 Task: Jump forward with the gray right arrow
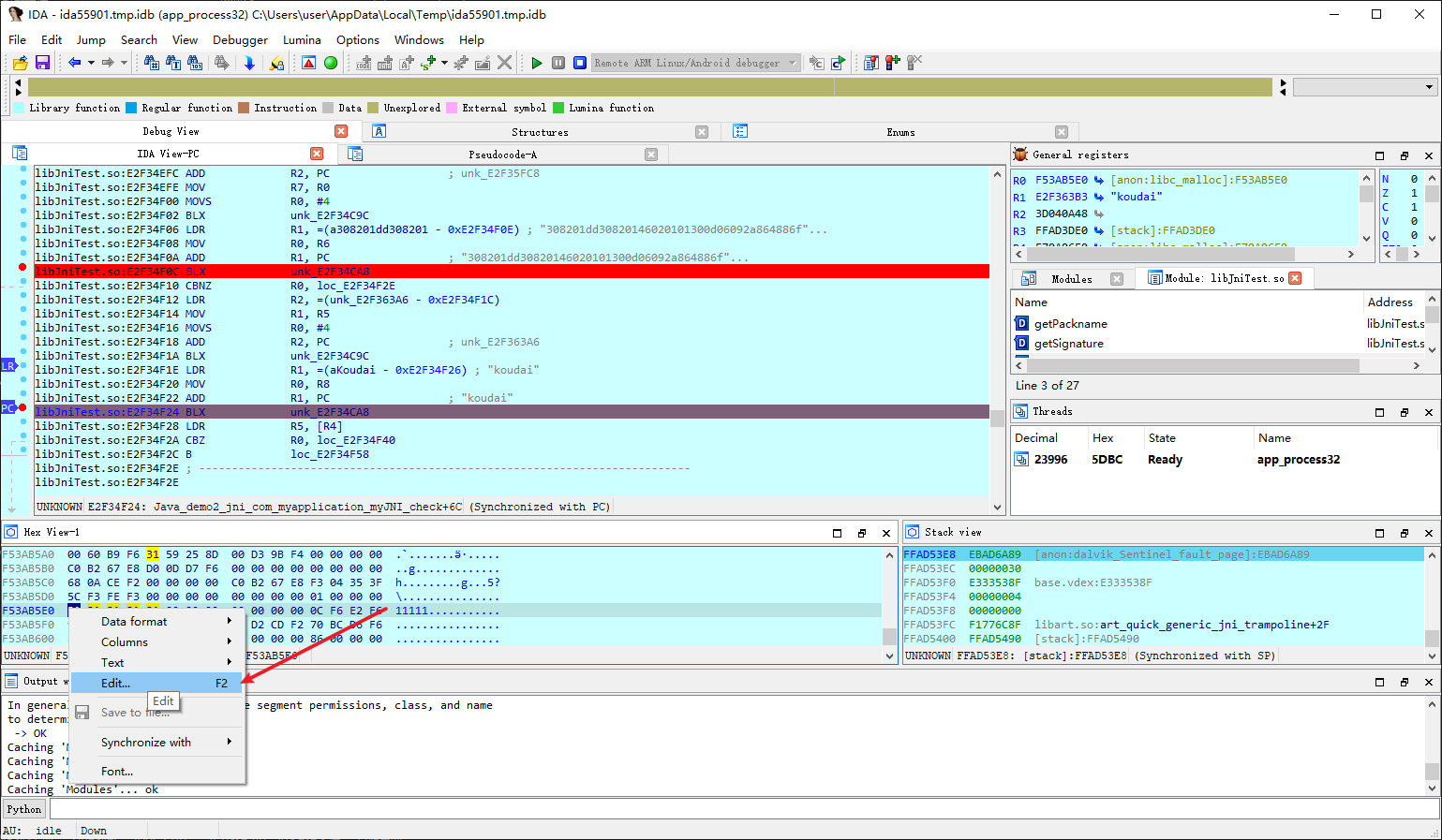[x=108, y=63]
